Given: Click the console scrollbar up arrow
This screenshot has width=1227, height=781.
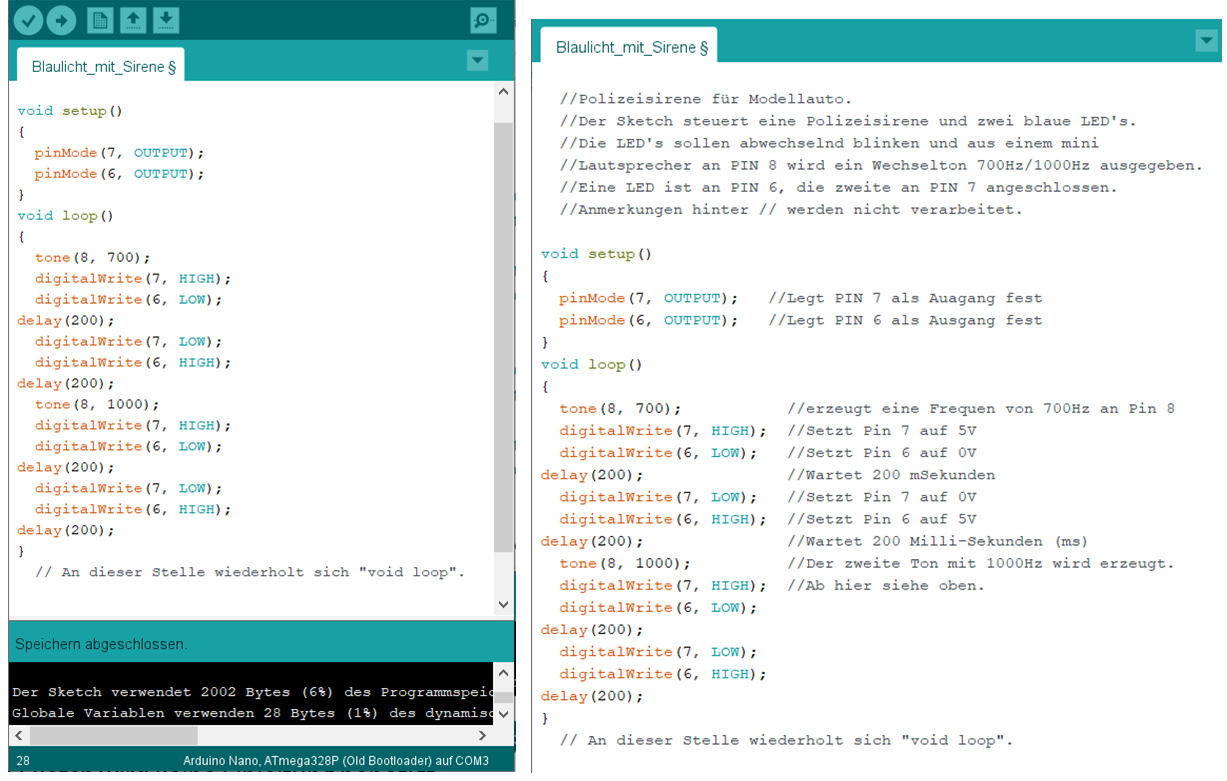Looking at the screenshot, I should pyautogui.click(x=503, y=672).
